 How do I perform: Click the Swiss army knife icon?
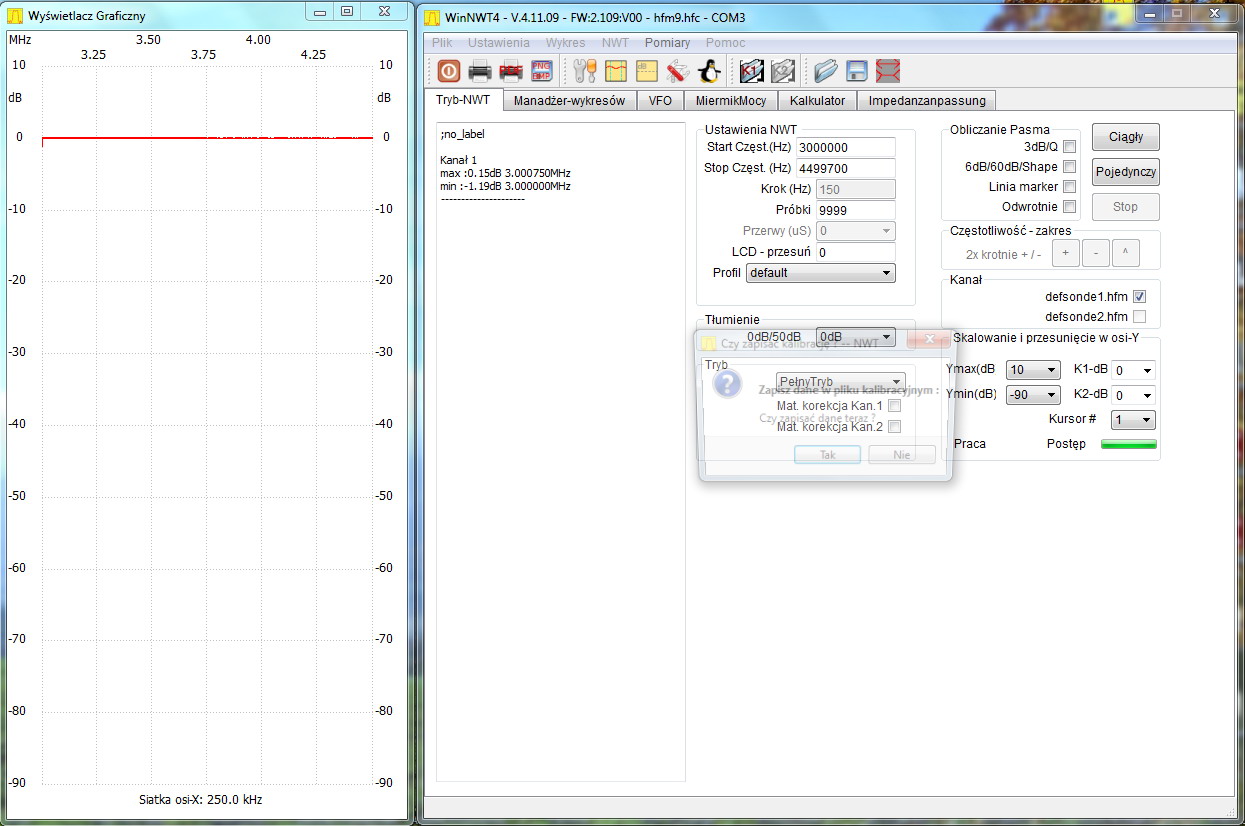677,71
